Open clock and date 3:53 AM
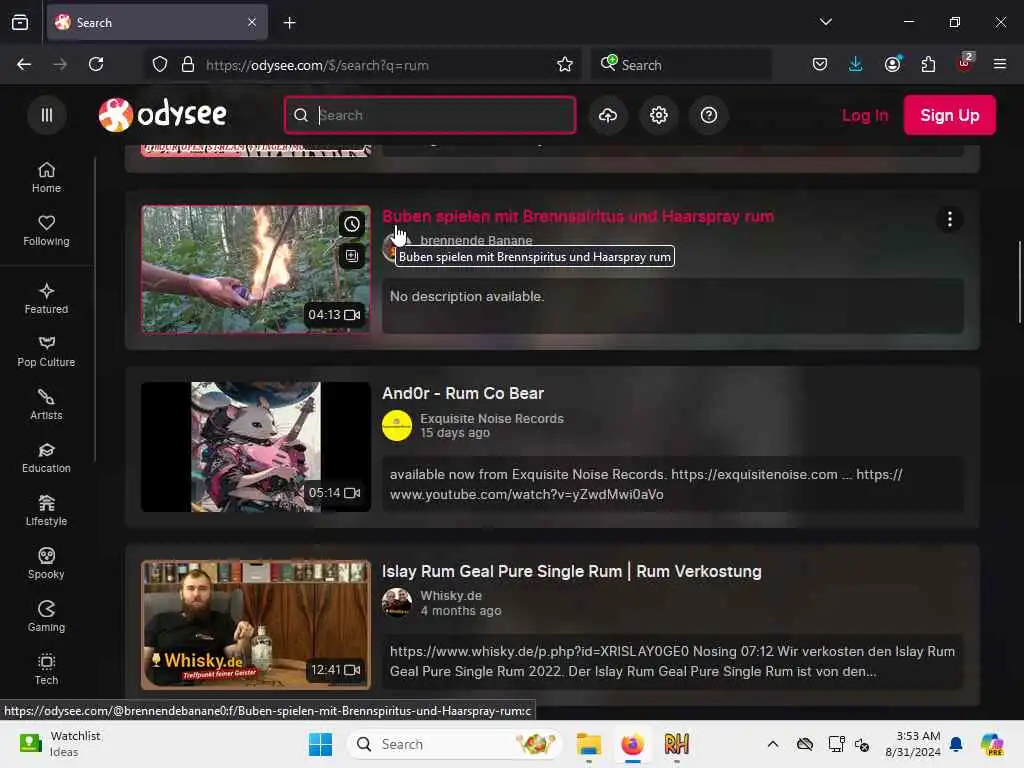This screenshot has width=1024, height=768. point(912,744)
